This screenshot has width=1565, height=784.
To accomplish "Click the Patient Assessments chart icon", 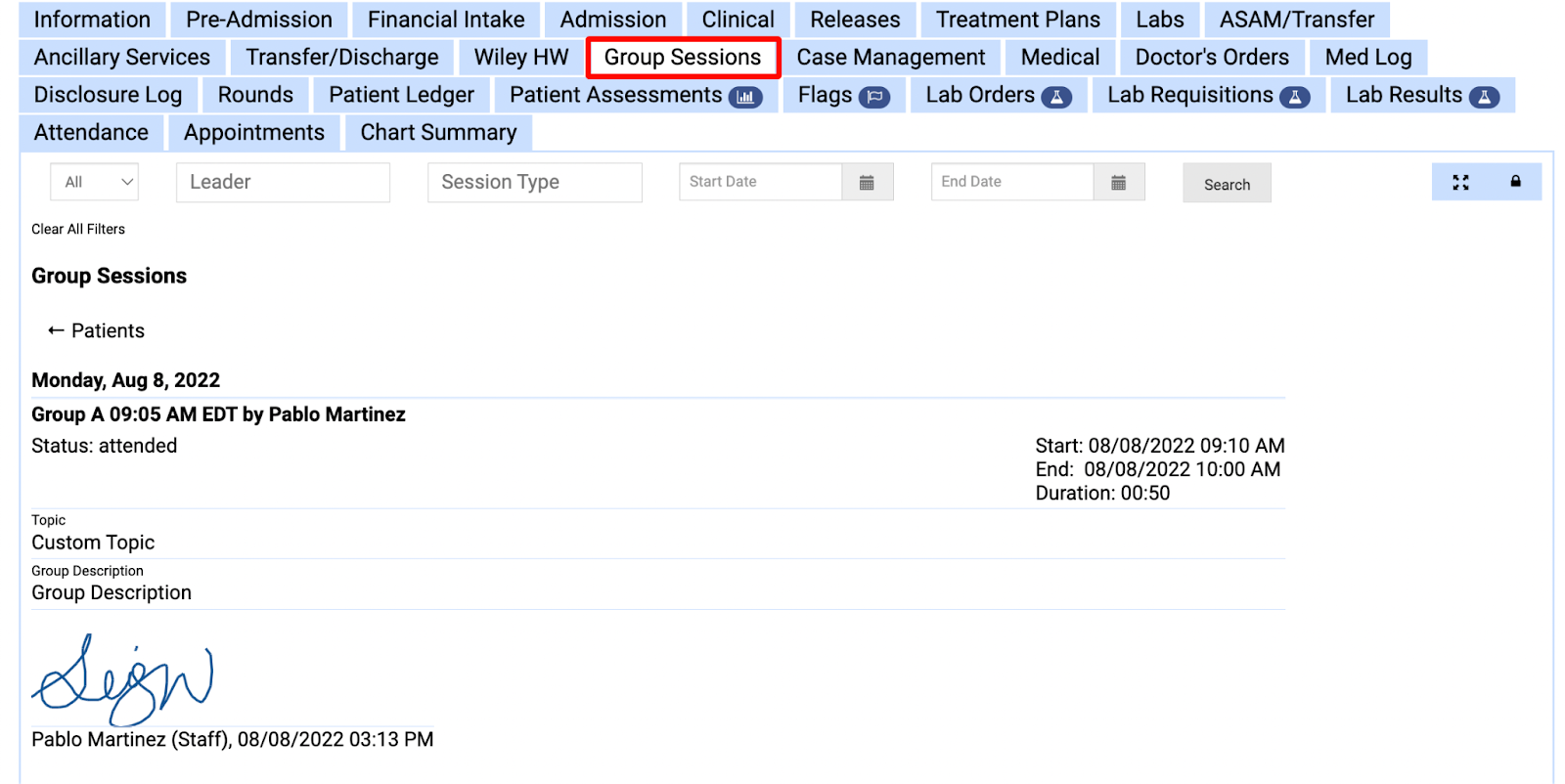I will click(x=745, y=97).
